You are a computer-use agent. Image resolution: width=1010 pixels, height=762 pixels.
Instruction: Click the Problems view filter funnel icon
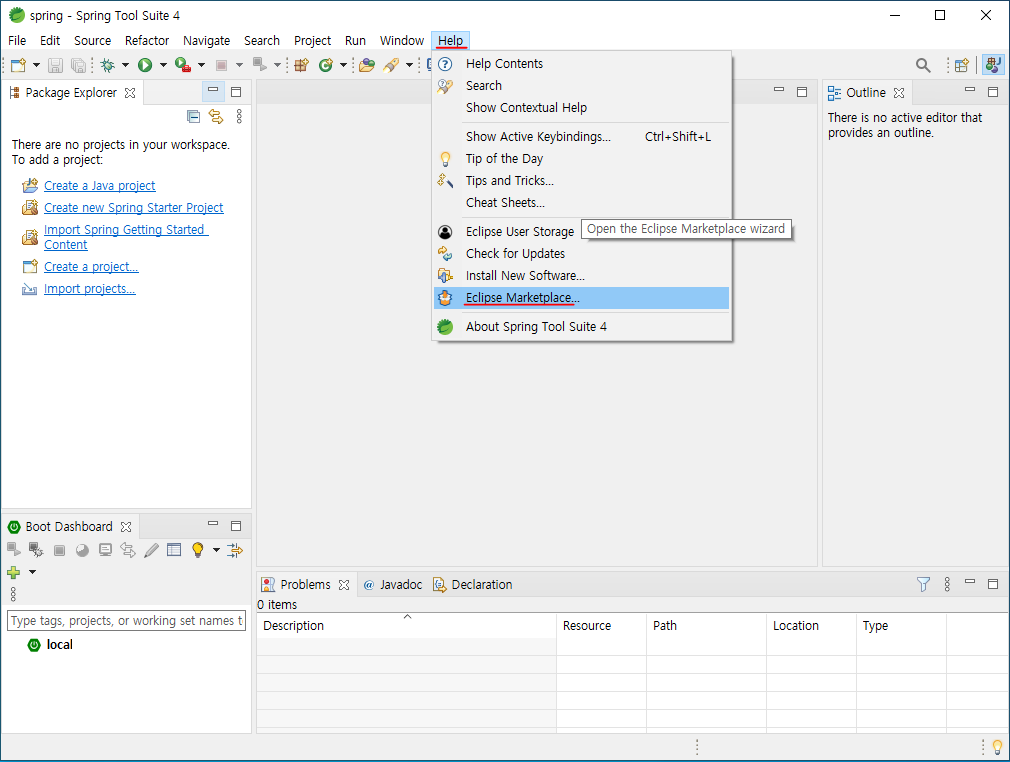(923, 584)
